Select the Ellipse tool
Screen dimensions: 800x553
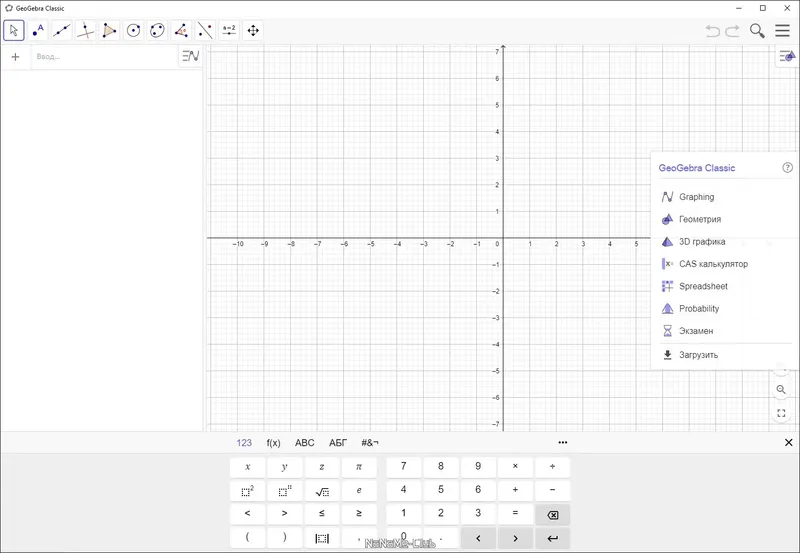(157, 31)
